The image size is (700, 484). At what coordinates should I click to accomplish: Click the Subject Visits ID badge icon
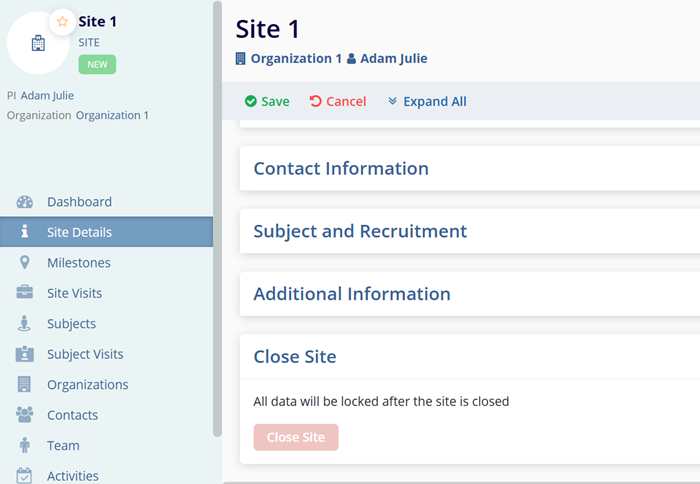coord(25,354)
